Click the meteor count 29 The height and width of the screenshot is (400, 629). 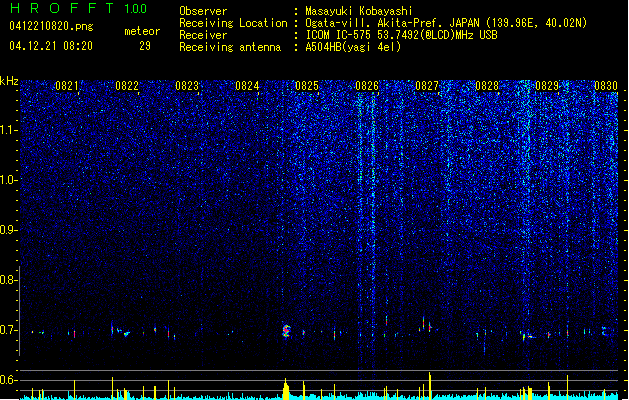pyautogui.click(x=145, y=46)
